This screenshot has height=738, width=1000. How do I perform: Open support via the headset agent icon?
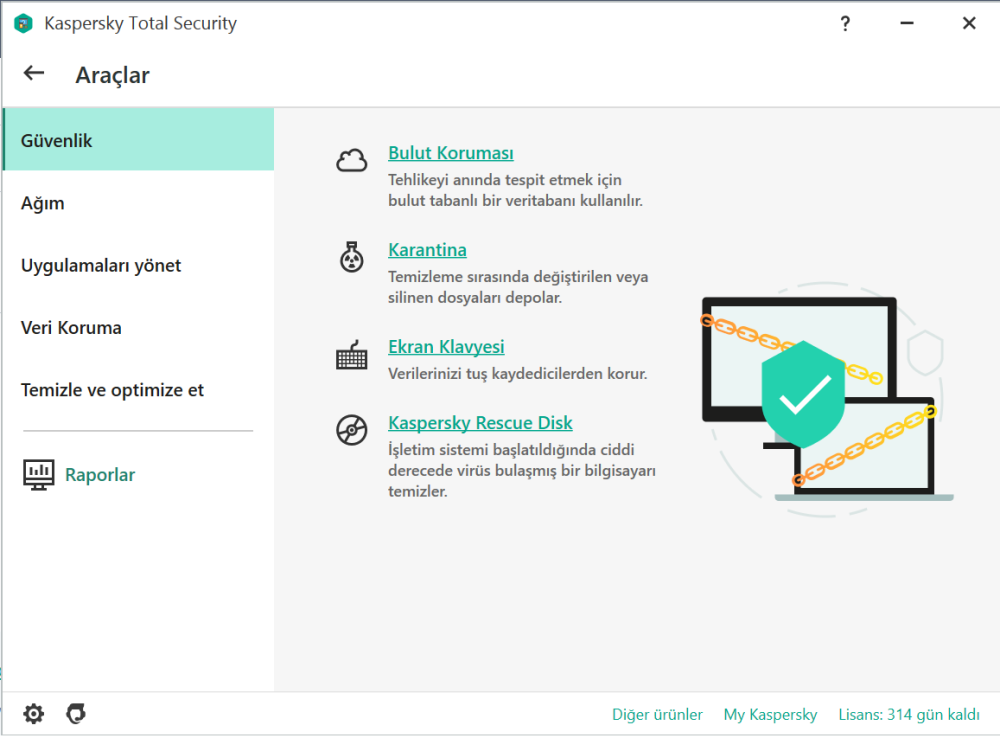[x=76, y=714]
